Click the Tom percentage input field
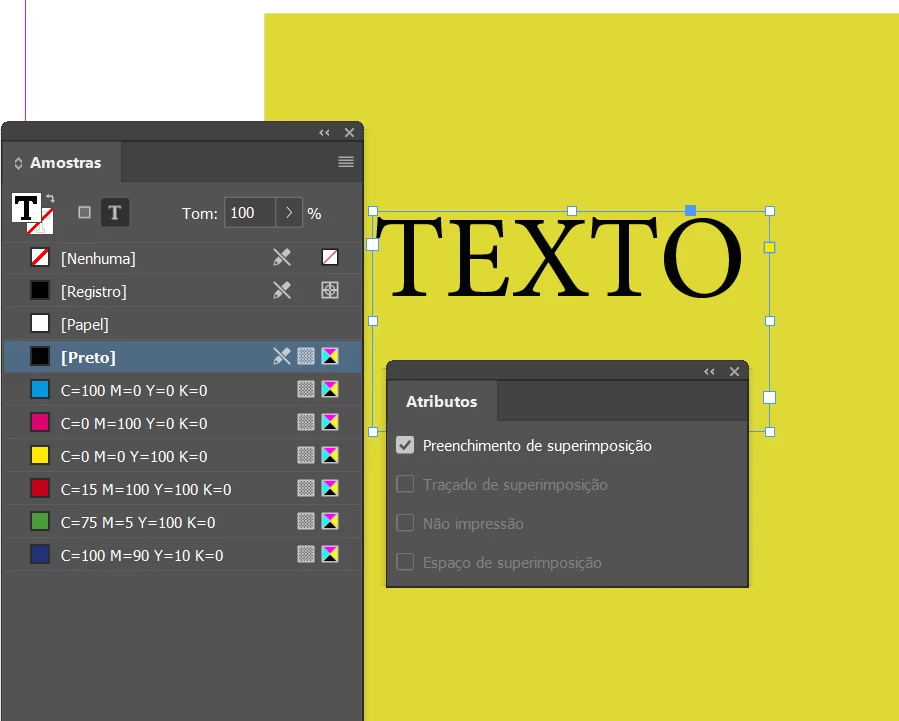Image resolution: width=899 pixels, height=721 pixels. pos(250,213)
